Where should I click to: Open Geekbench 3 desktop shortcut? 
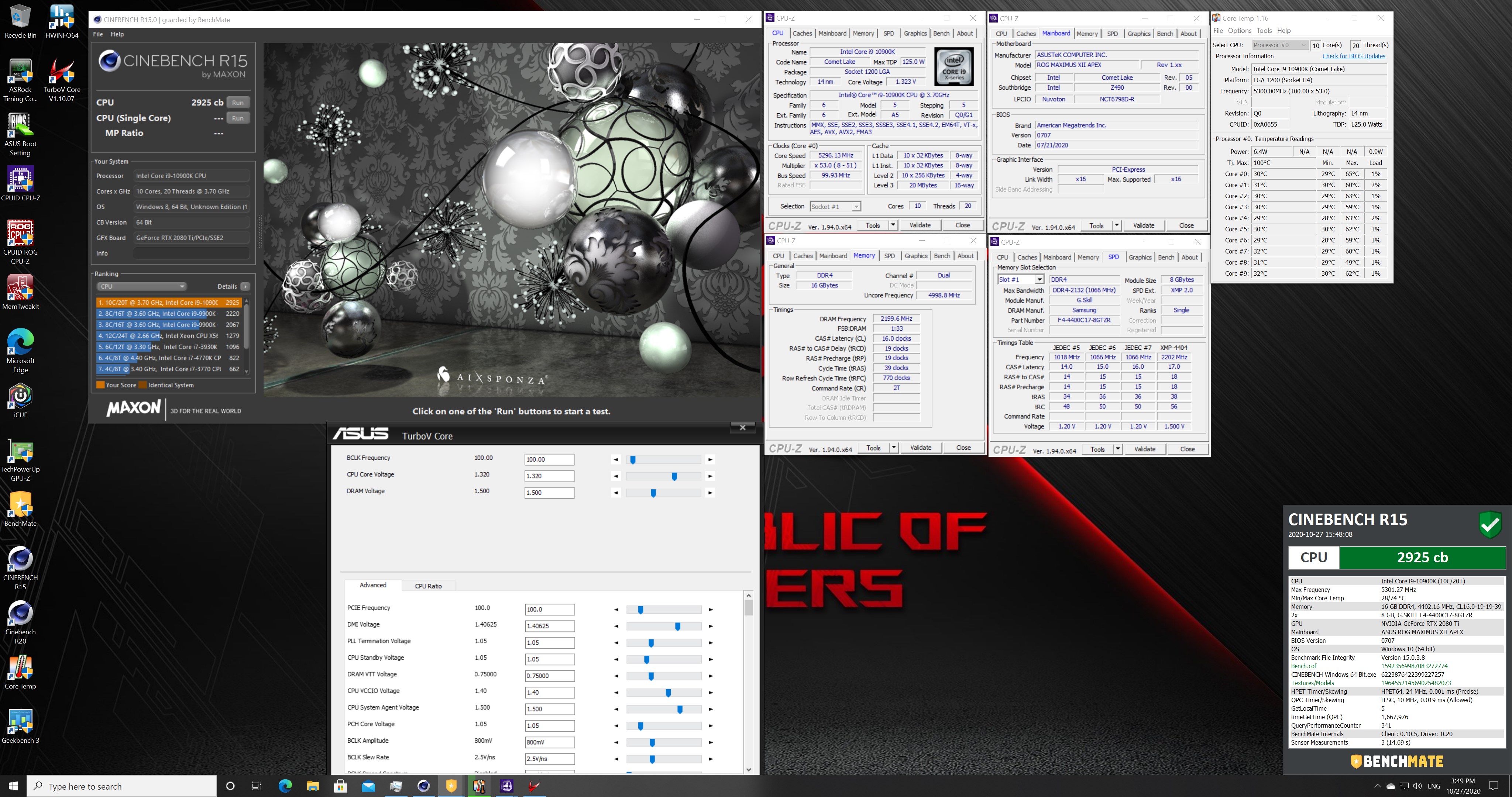[x=20, y=726]
